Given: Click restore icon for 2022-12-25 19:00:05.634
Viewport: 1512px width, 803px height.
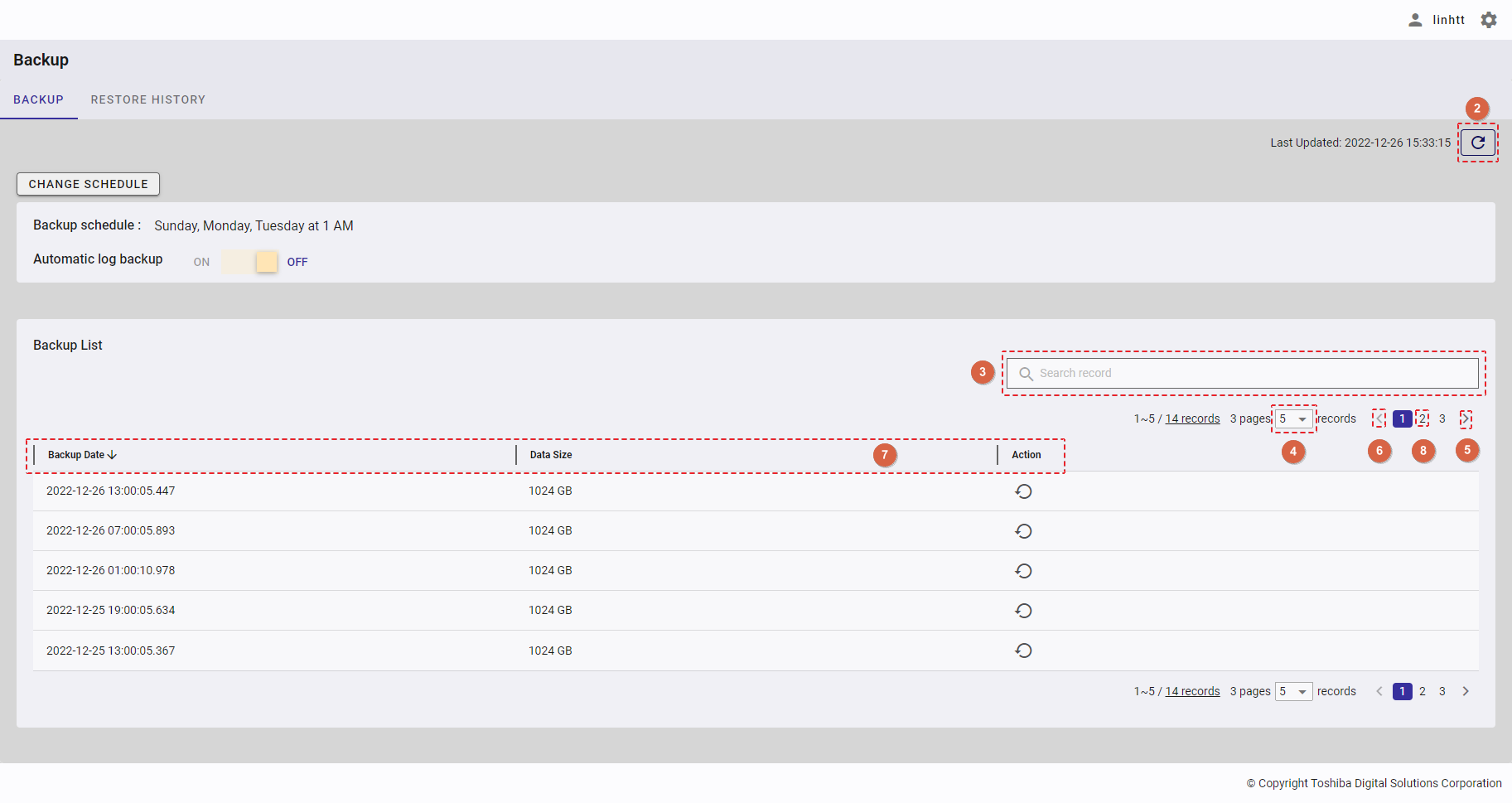Looking at the screenshot, I should point(1023,611).
